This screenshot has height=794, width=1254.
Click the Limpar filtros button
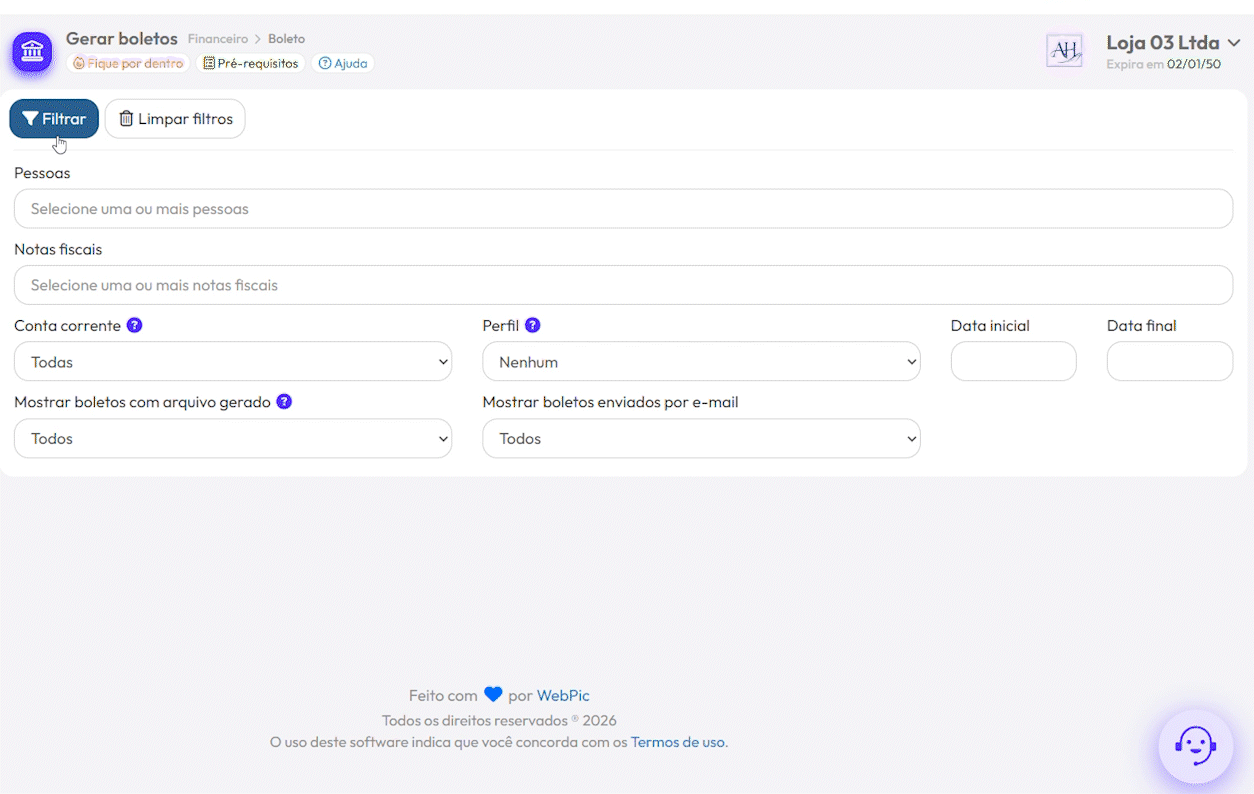pos(175,119)
